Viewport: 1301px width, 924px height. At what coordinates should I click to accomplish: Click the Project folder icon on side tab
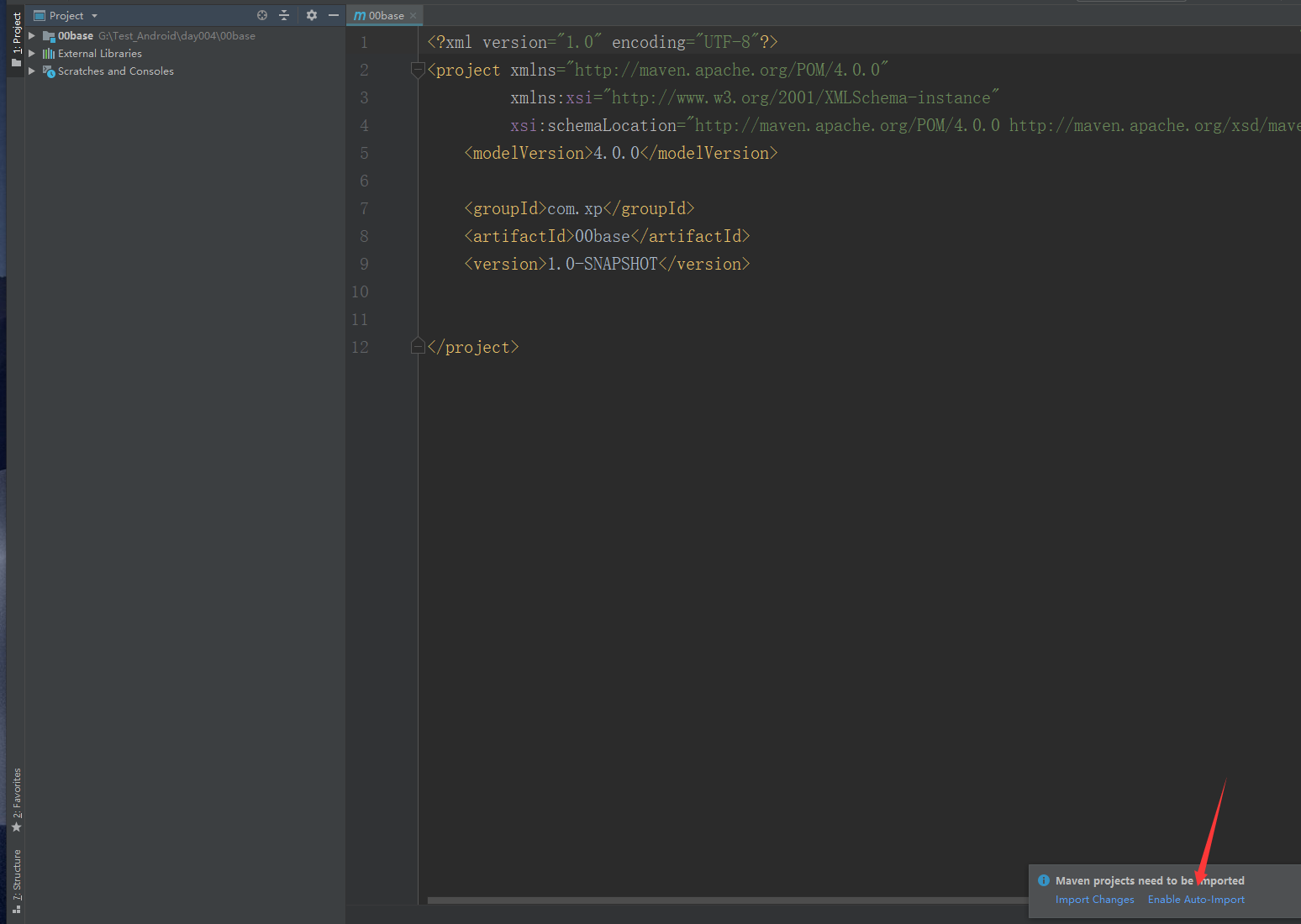click(x=16, y=63)
